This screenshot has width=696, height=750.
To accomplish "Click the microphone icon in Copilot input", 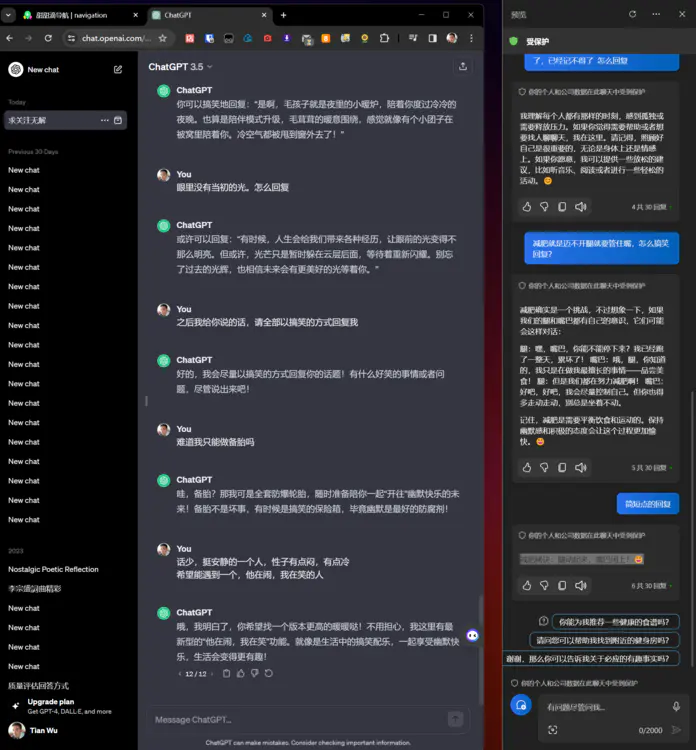I will tap(677, 705).
